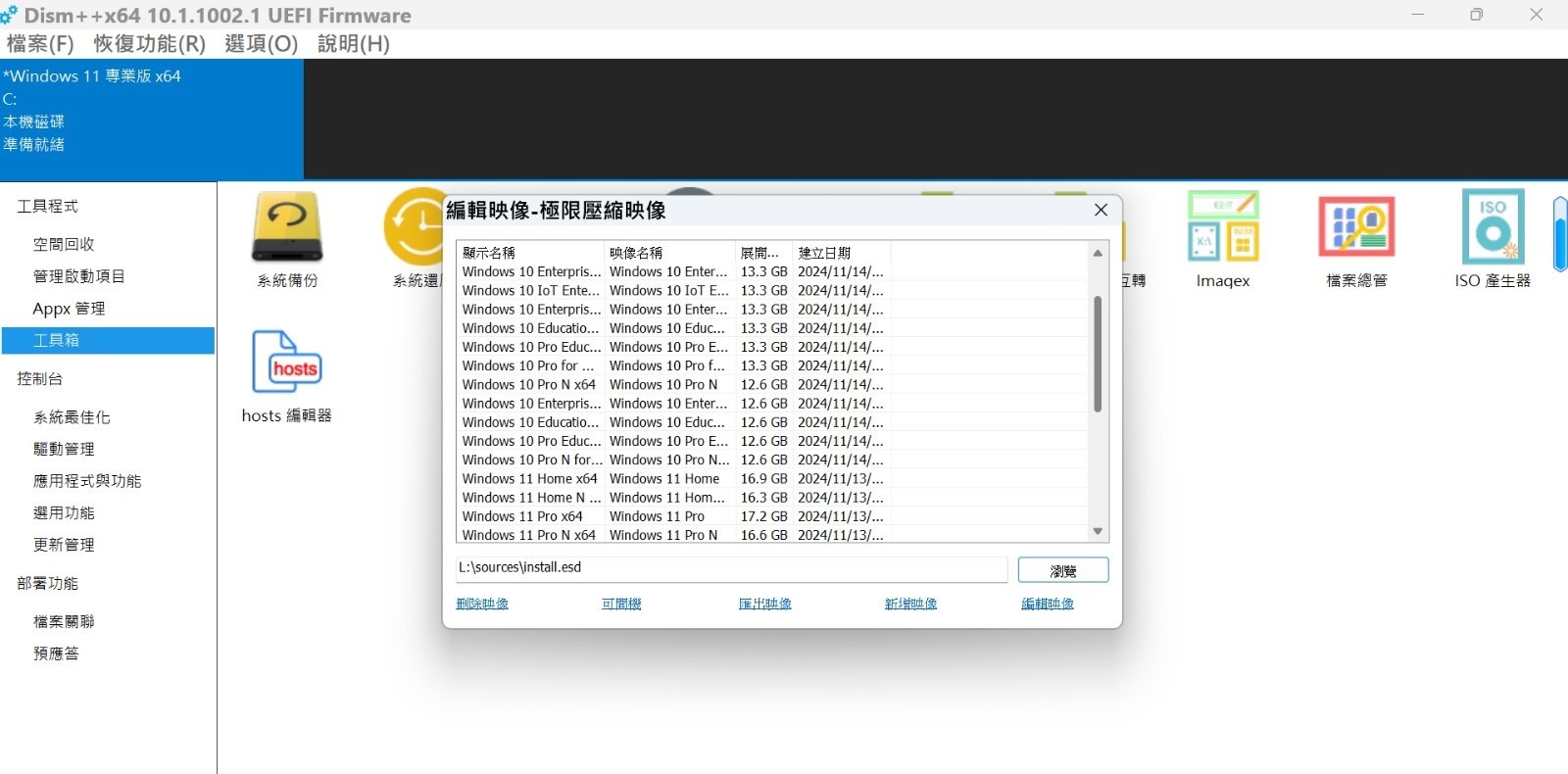Viewport: 1568px width, 774px height.
Task: Click the install.esd path input field
Action: click(730, 568)
